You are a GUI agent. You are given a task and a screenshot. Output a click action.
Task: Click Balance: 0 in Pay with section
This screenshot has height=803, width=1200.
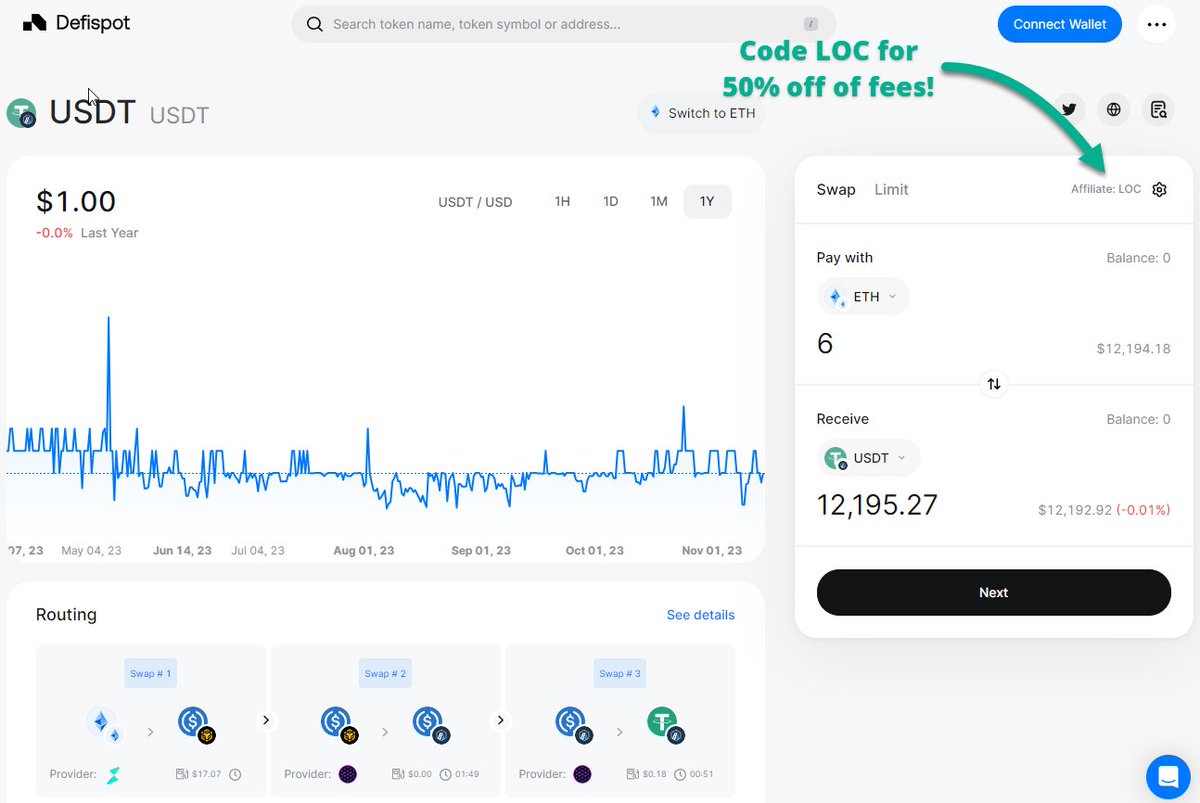1138,258
